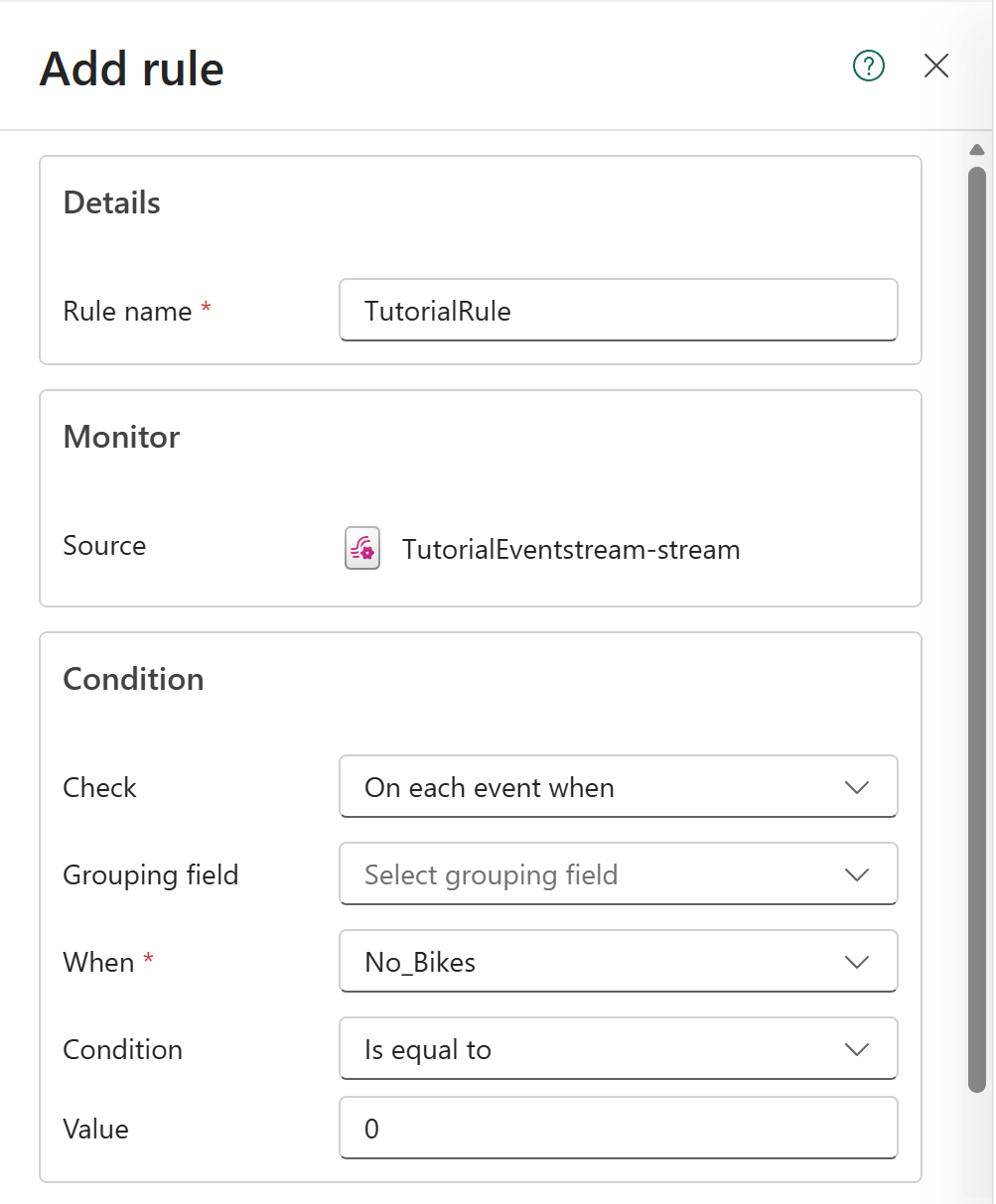
Task: Click the Value field containing 0
Action: pos(619,1129)
